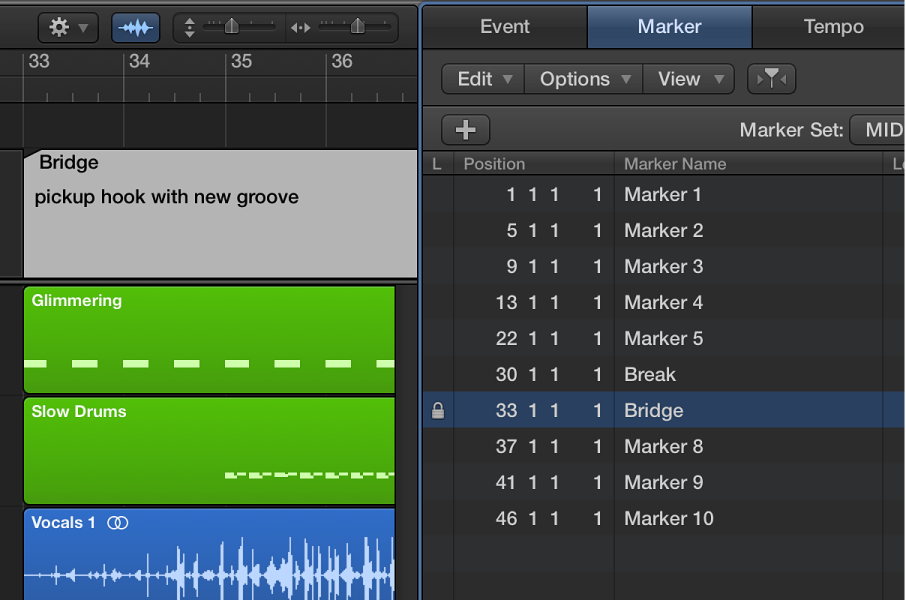Open the View dropdown menu

tap(688, 79)
